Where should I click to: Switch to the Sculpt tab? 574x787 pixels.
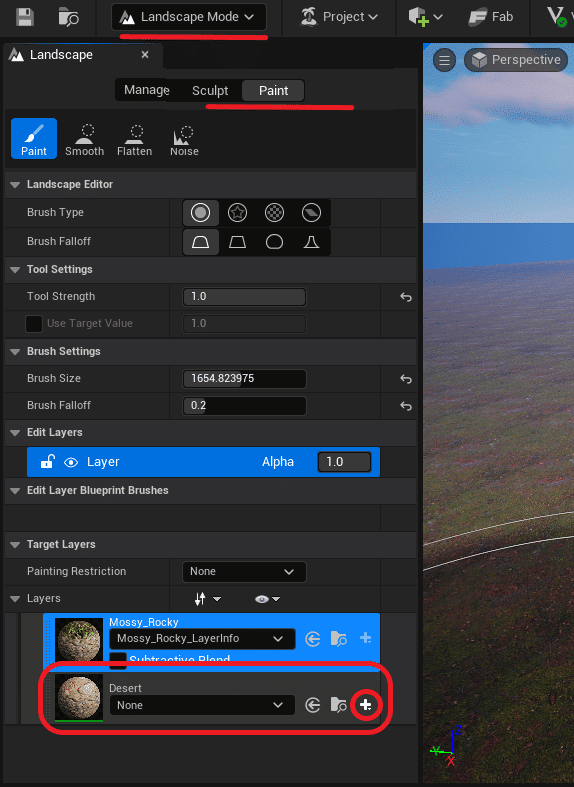[x=210, y=91]
